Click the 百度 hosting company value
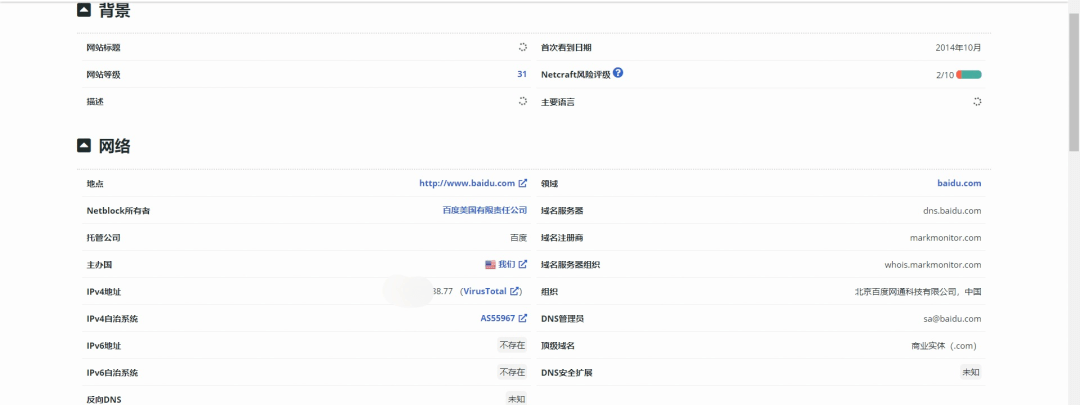The height and width of the screenshot is (405, 1080). pyautogui.click(x=519, y=238)
